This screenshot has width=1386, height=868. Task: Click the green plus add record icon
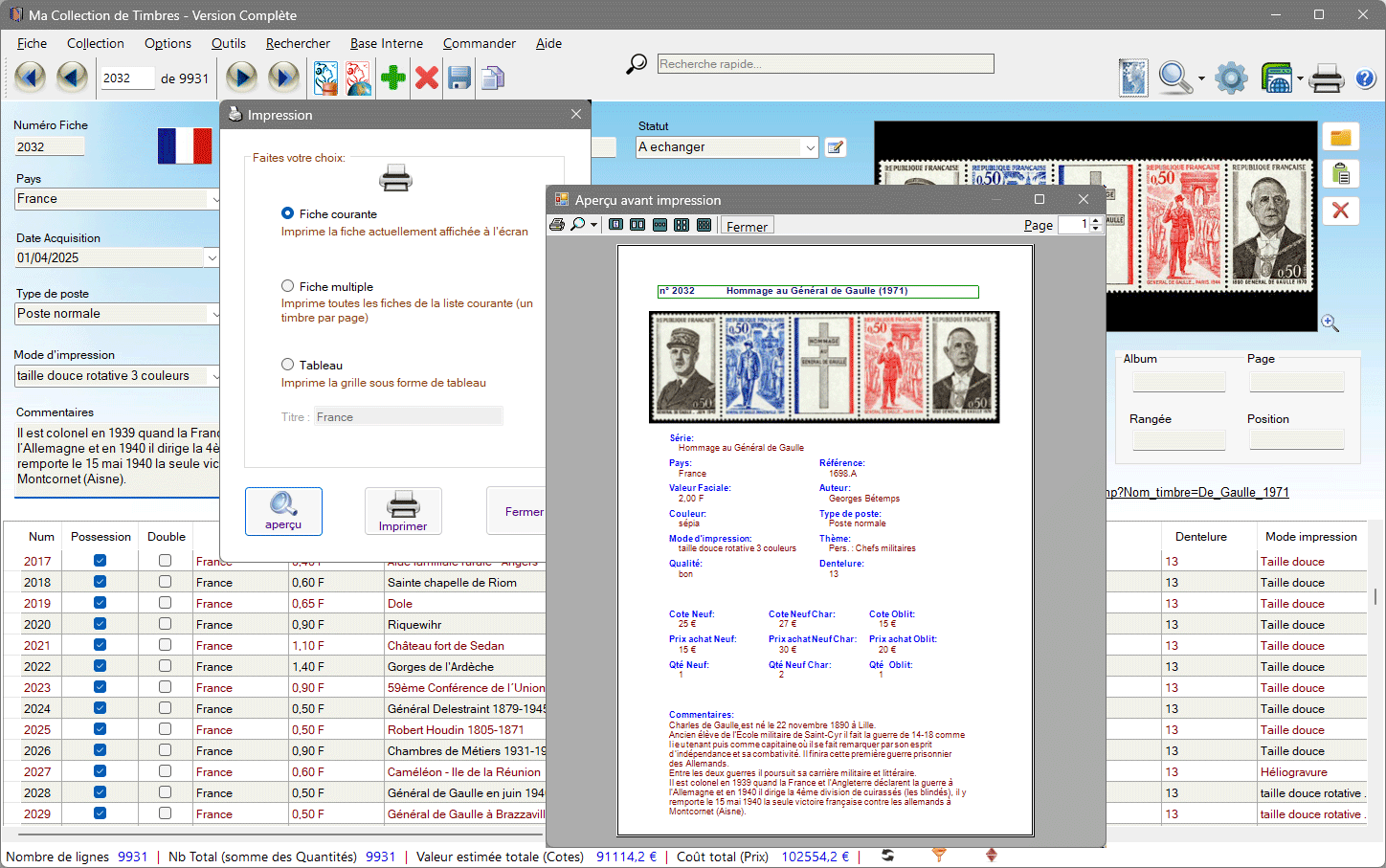pyautogui.click(x=392, y=78)
